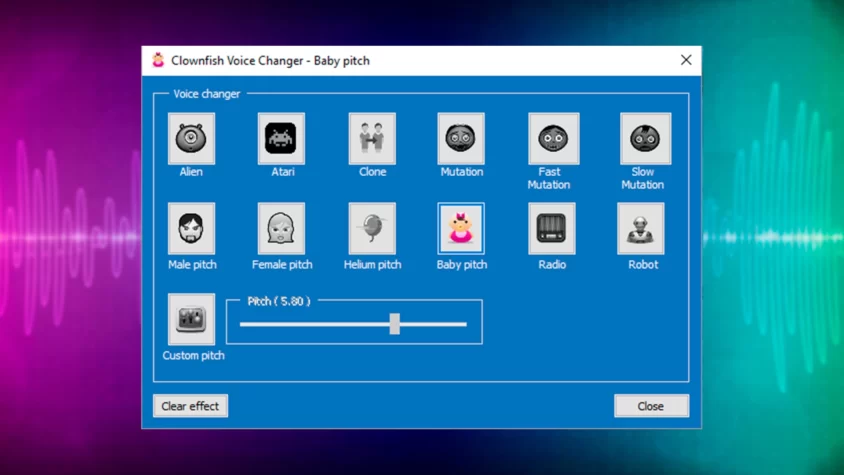Viewport: 844px width, 475px height.
Task: Apply the Robot voice effect icon
Action: click(641, 228)
